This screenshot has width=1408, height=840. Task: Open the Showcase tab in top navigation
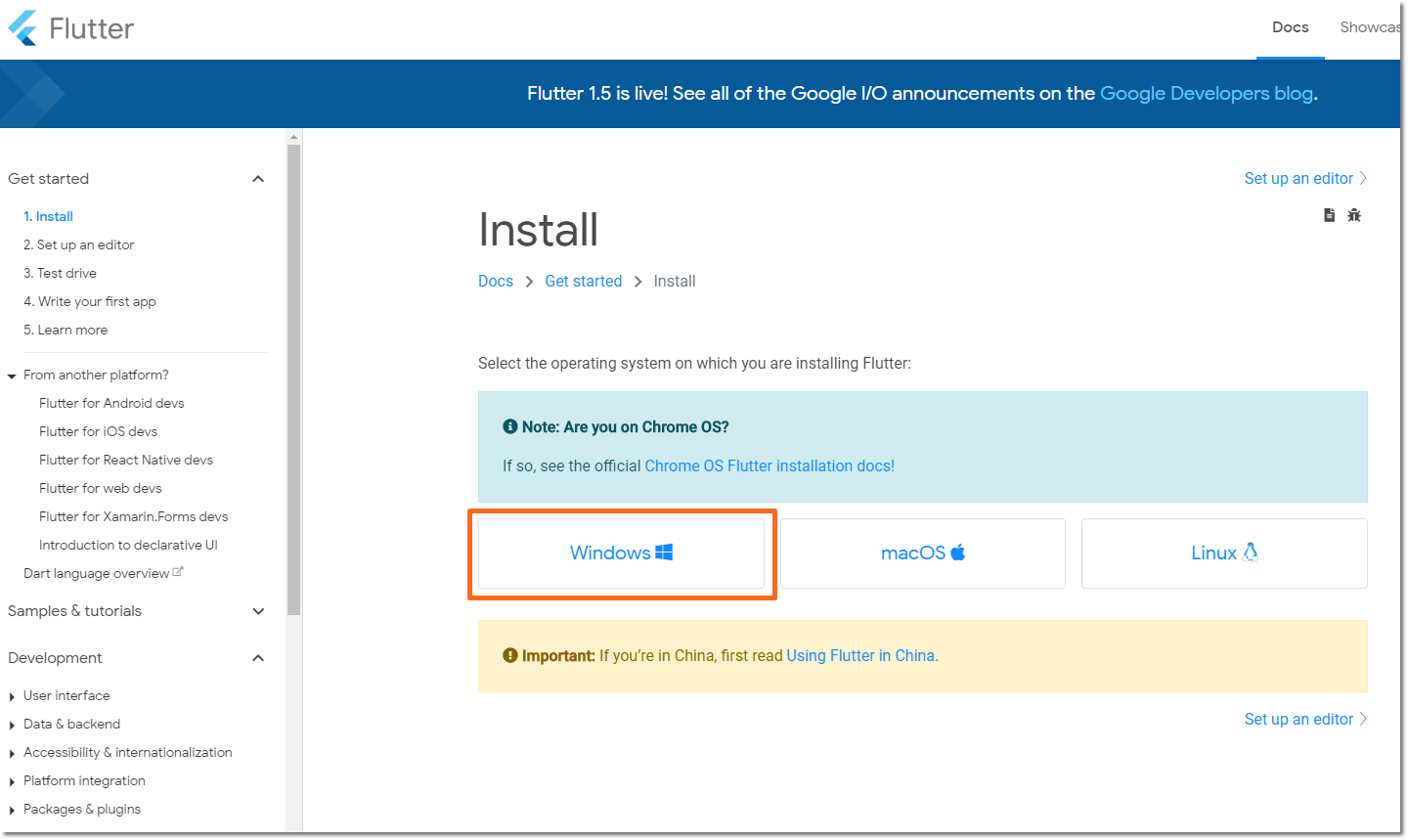(x=1370, y=27)
